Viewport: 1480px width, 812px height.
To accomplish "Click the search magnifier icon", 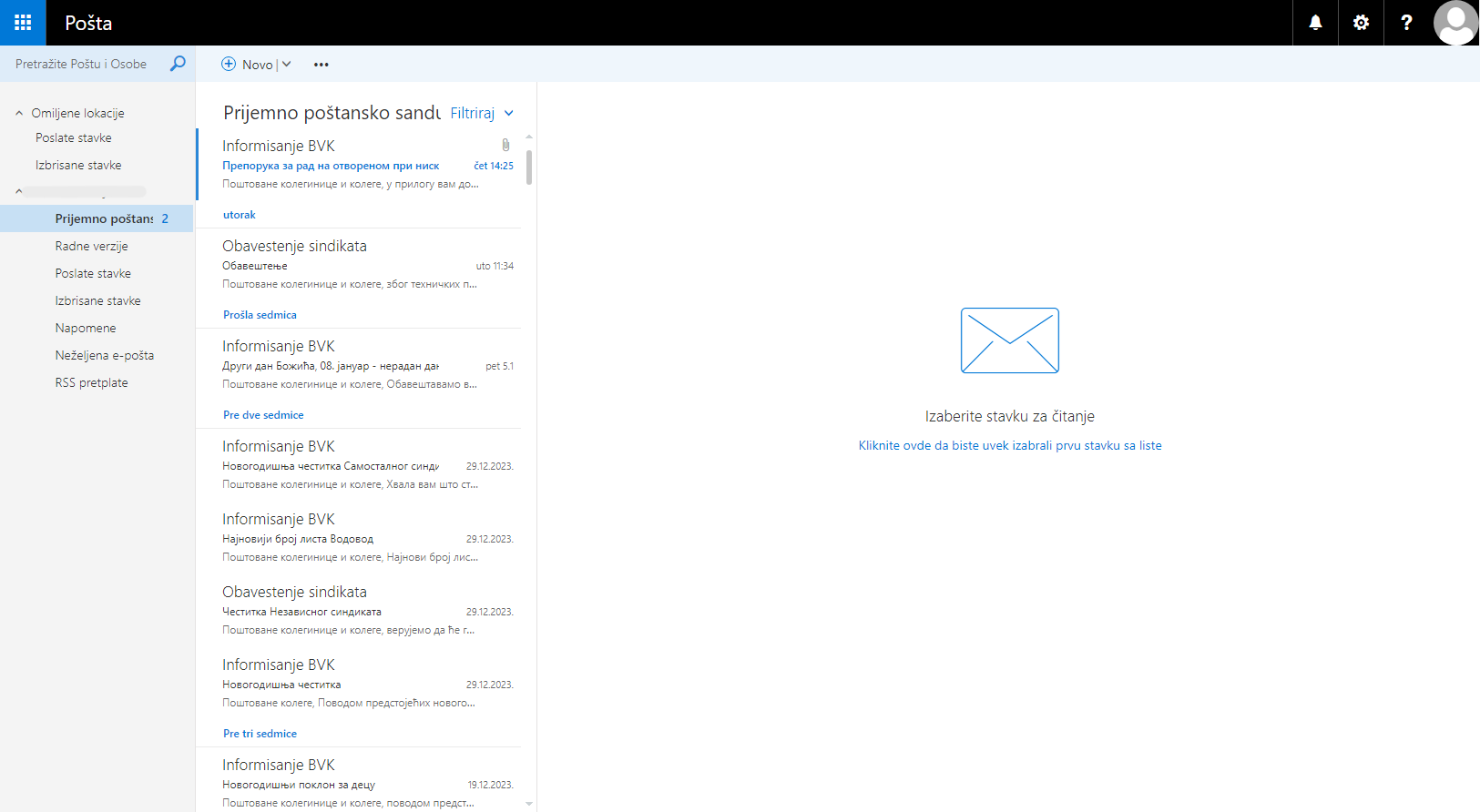I will pyautogui.click(x=178, y=64).
